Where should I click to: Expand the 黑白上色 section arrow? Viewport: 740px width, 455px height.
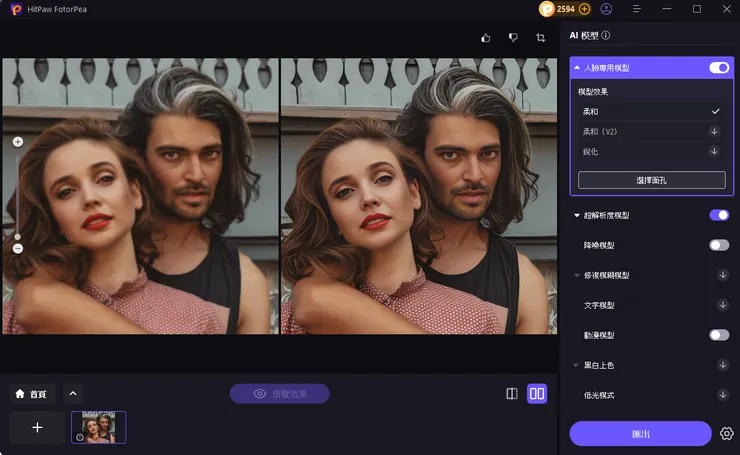576,365
